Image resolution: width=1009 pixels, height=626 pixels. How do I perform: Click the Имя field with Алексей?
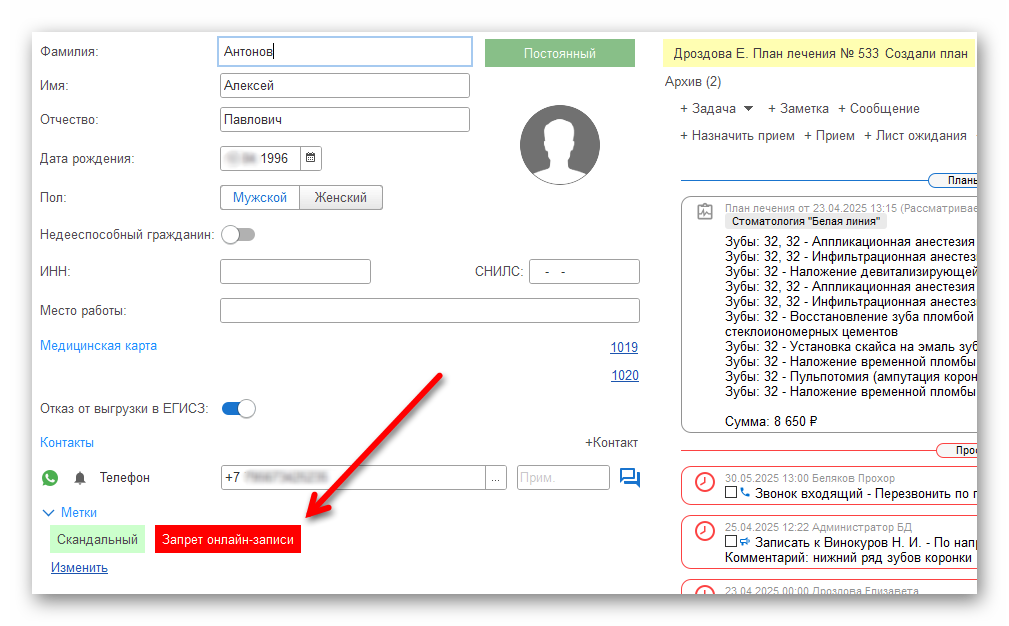[x=345, y=86]
